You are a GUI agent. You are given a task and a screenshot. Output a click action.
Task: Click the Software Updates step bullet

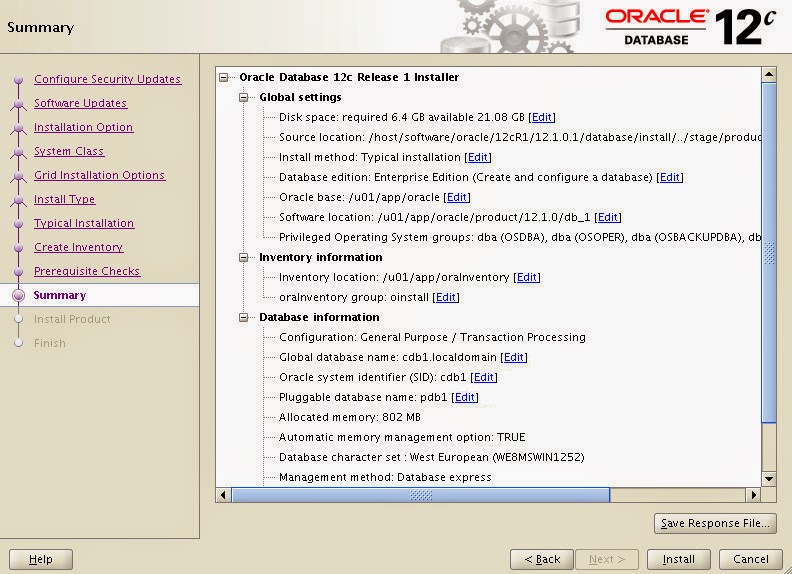pyautogui.click(x=19, y=104)
